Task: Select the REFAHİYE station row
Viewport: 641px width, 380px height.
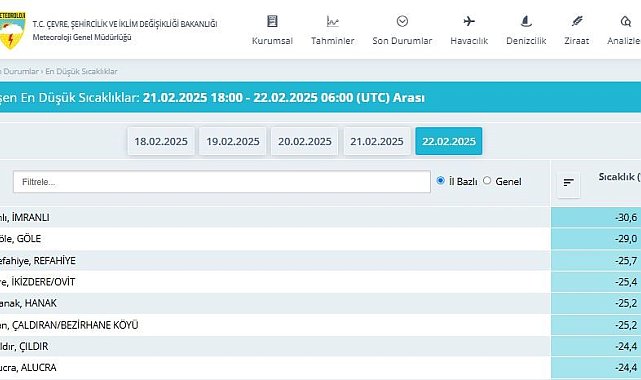Action: [x=275, y=261]
